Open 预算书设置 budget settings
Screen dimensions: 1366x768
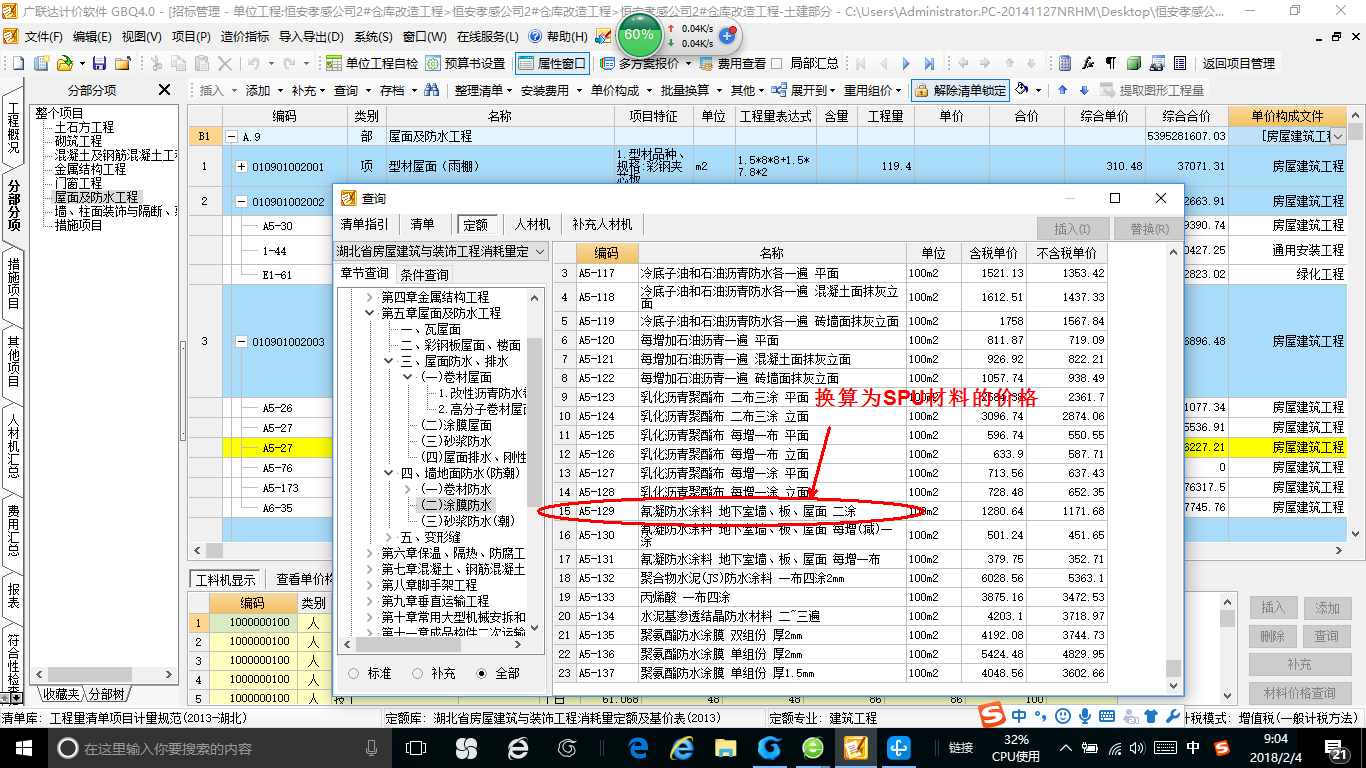[465, 63]
